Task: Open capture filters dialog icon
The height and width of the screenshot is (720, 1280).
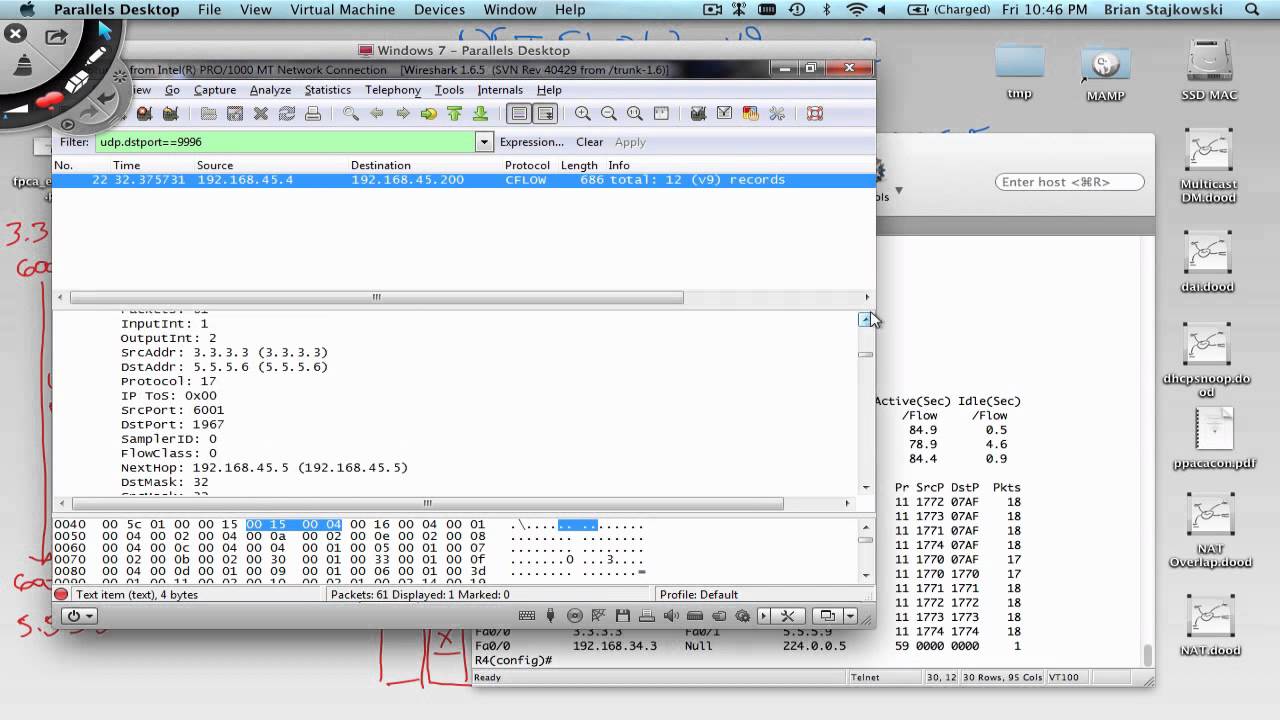Action: pyautogui.click(x=698, y=114)
